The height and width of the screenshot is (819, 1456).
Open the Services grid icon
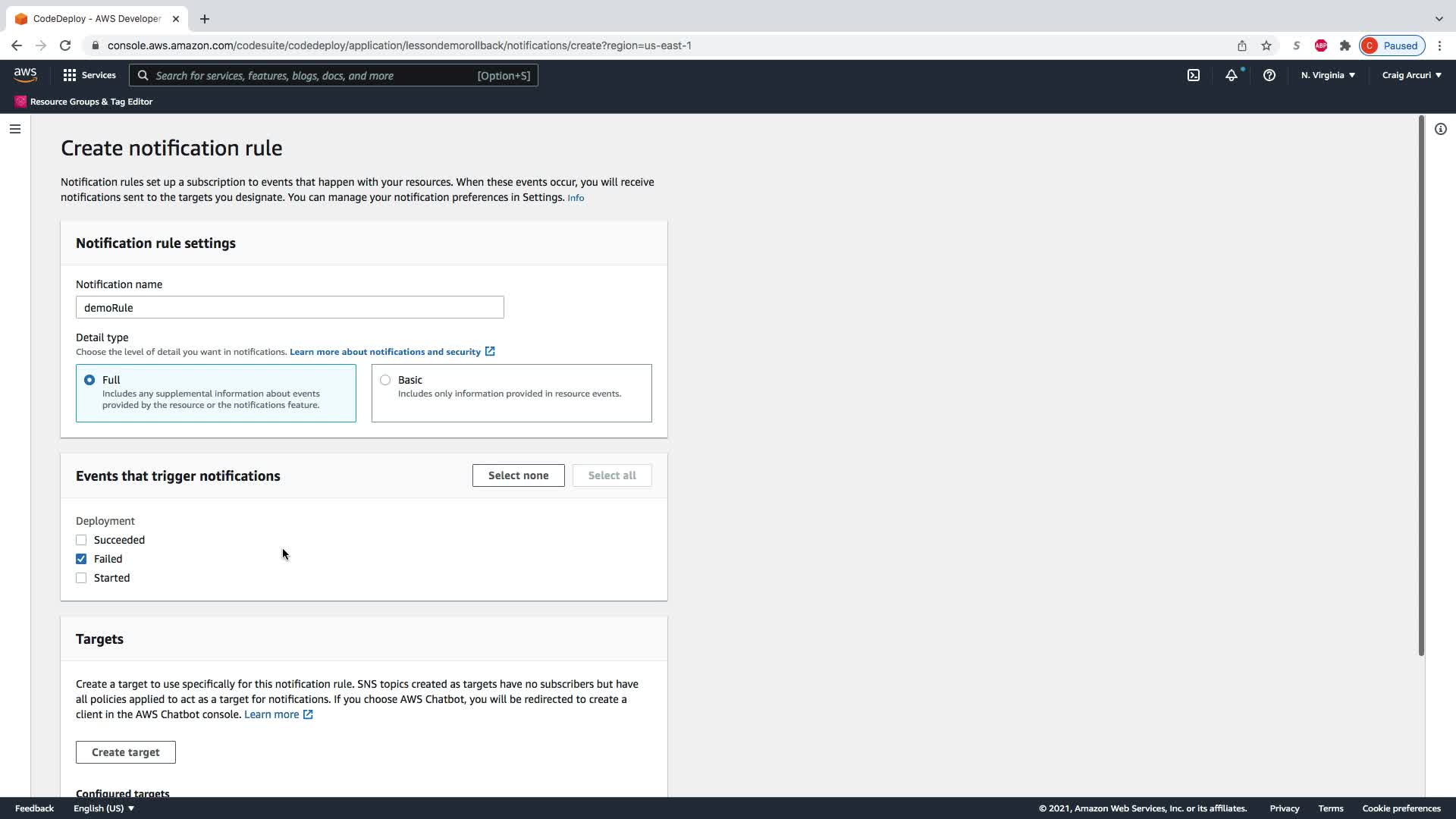pos(70,75)
